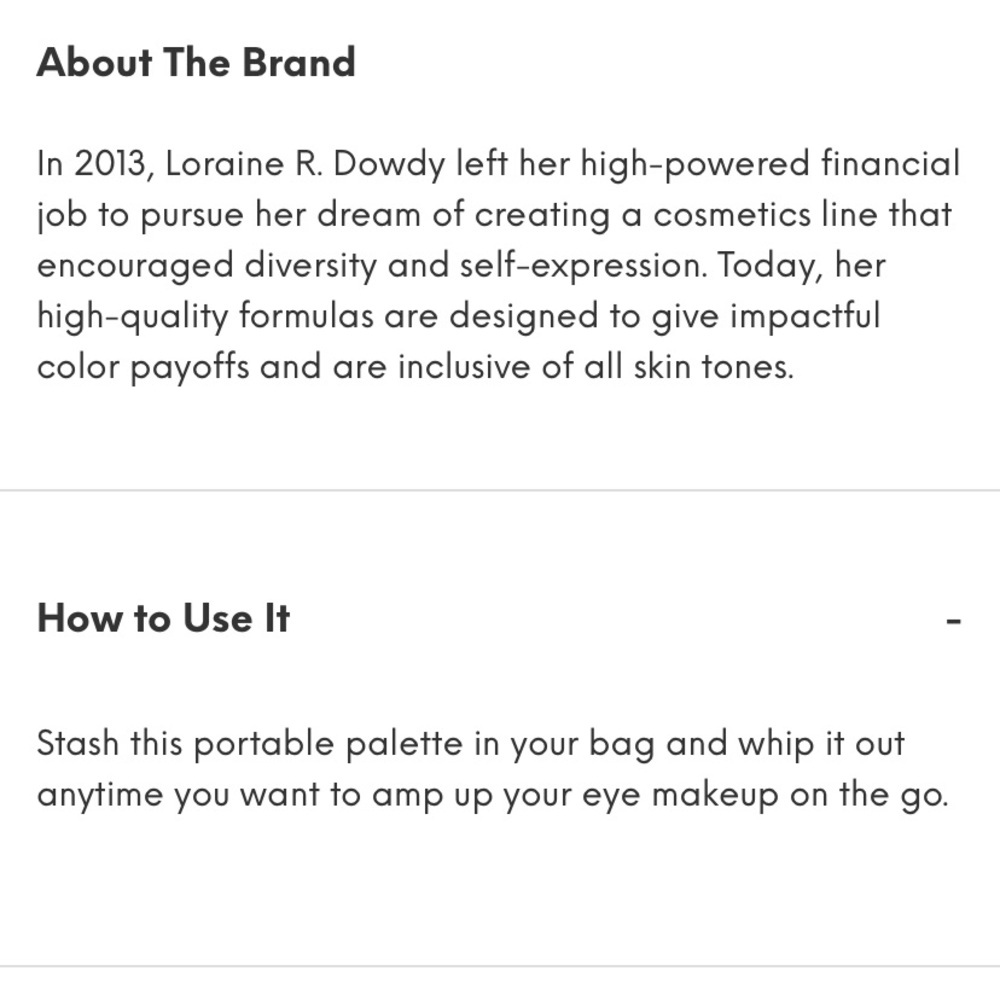Collapse How to Use It with minus icon
1000x1000 pixels.
pyautogui.click(x=953, y=620)
